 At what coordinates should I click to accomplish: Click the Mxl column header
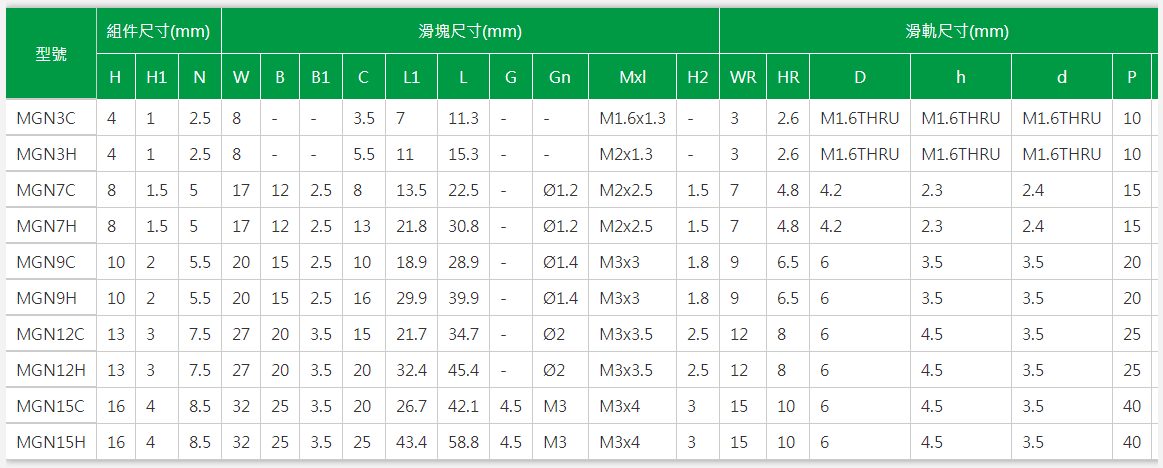[x=632, y=76]
